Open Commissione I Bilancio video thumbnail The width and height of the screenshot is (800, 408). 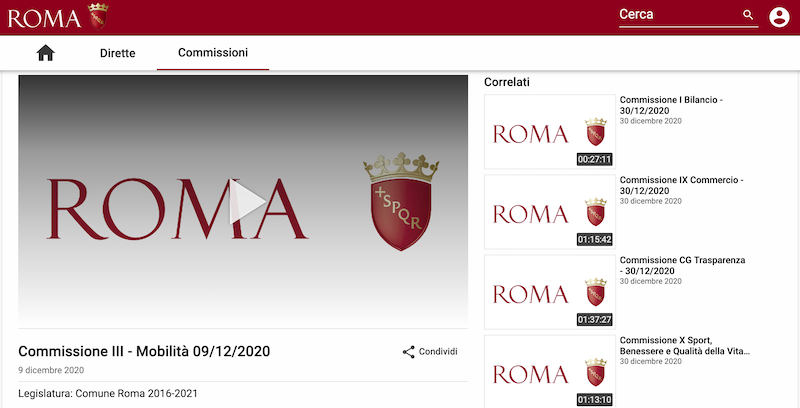click(x=549, y=132)
